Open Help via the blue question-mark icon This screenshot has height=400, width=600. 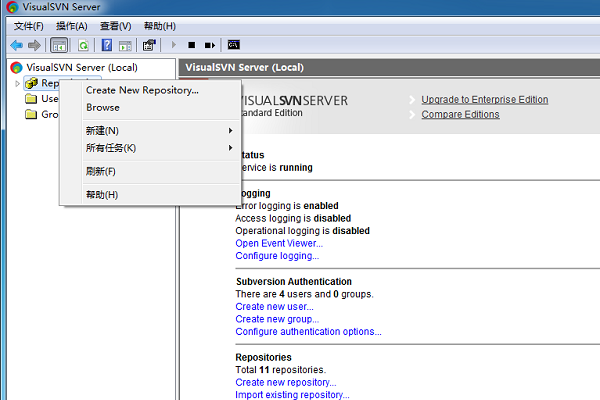coord(104,45)
